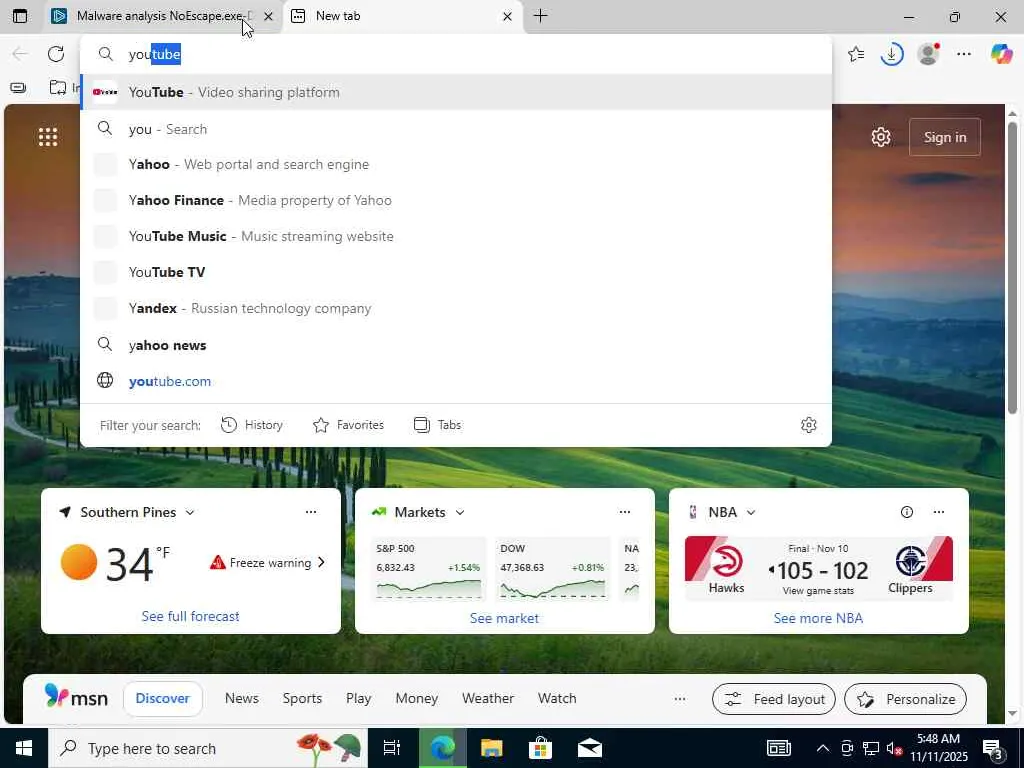Screen dimensions: 1024x768
Task: Open the tab actions menu icon
Action: coord(20,16)
